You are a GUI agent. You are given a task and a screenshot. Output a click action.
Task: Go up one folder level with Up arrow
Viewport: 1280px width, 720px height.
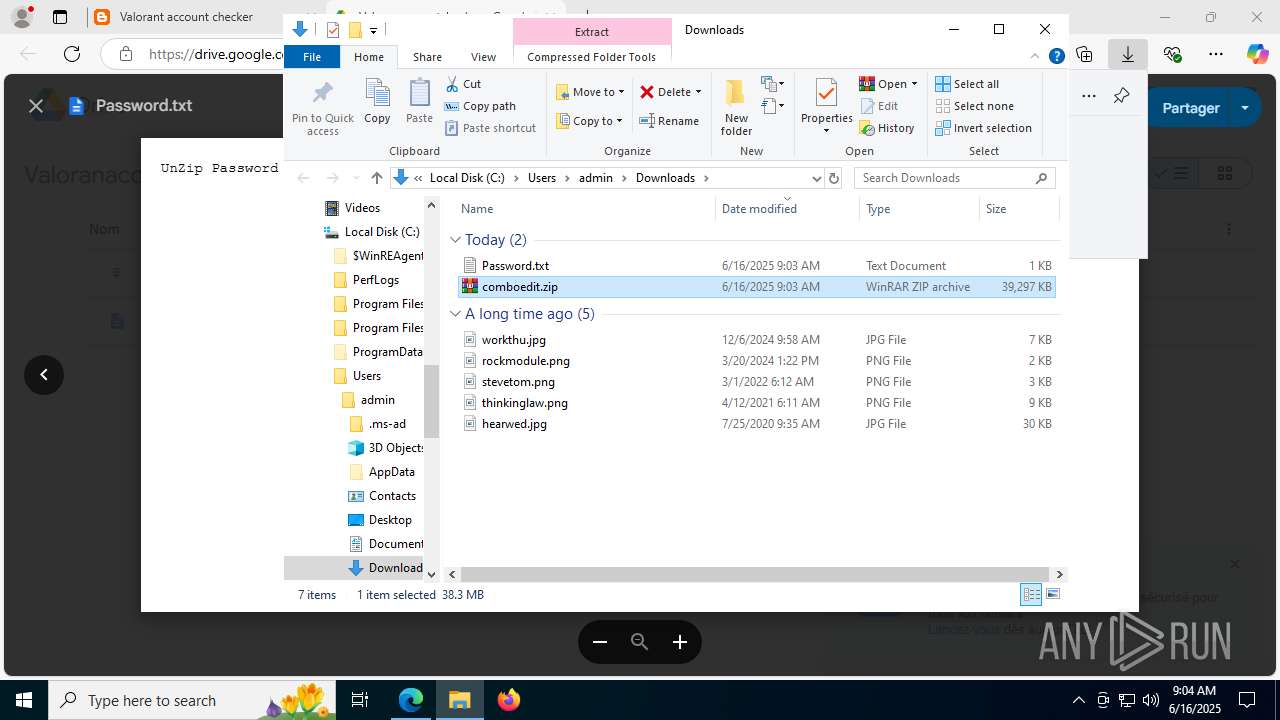(x=376, y=178)
